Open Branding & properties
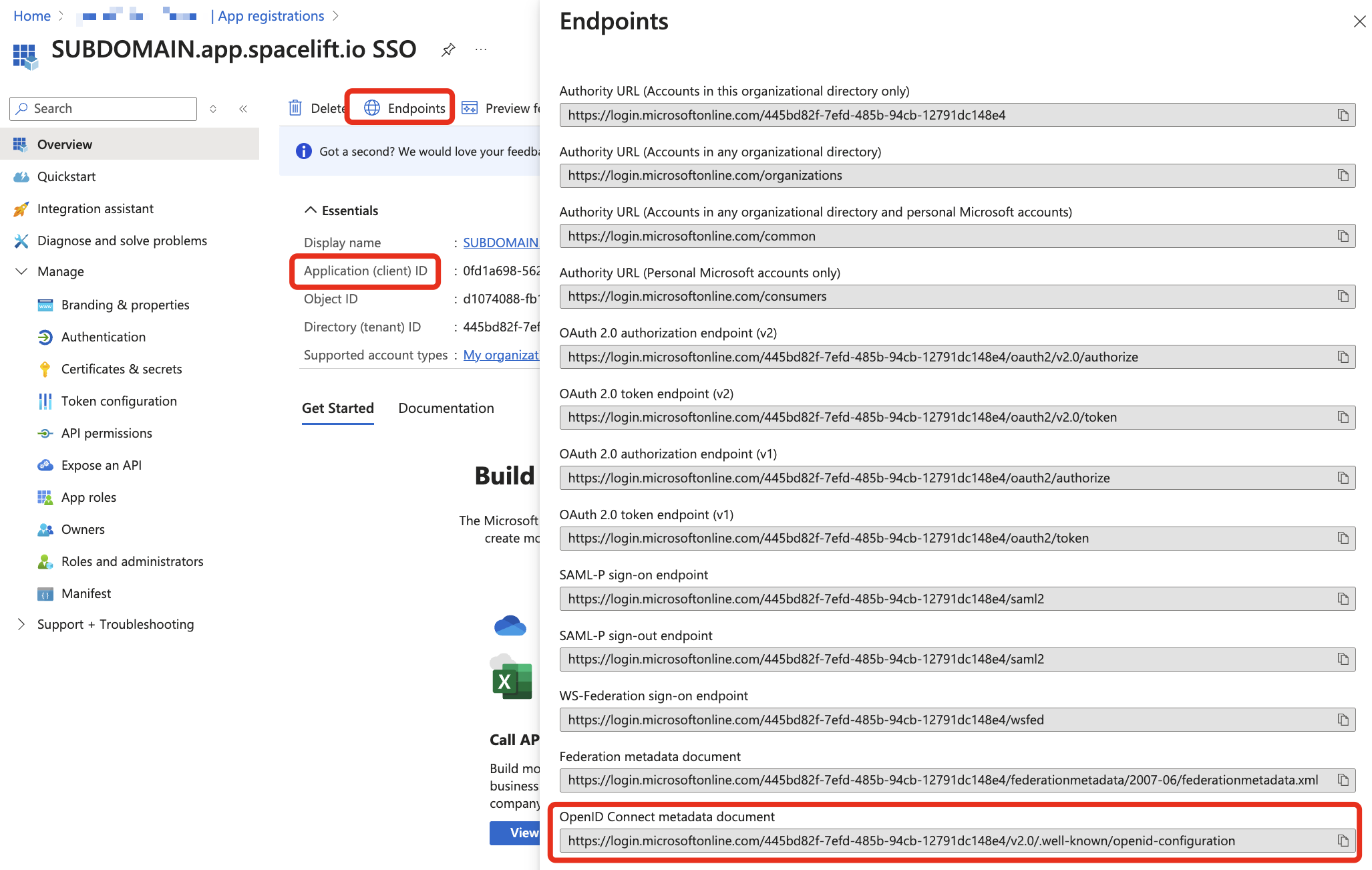The width and height of the screenshot is (1372, 870). 125,305
